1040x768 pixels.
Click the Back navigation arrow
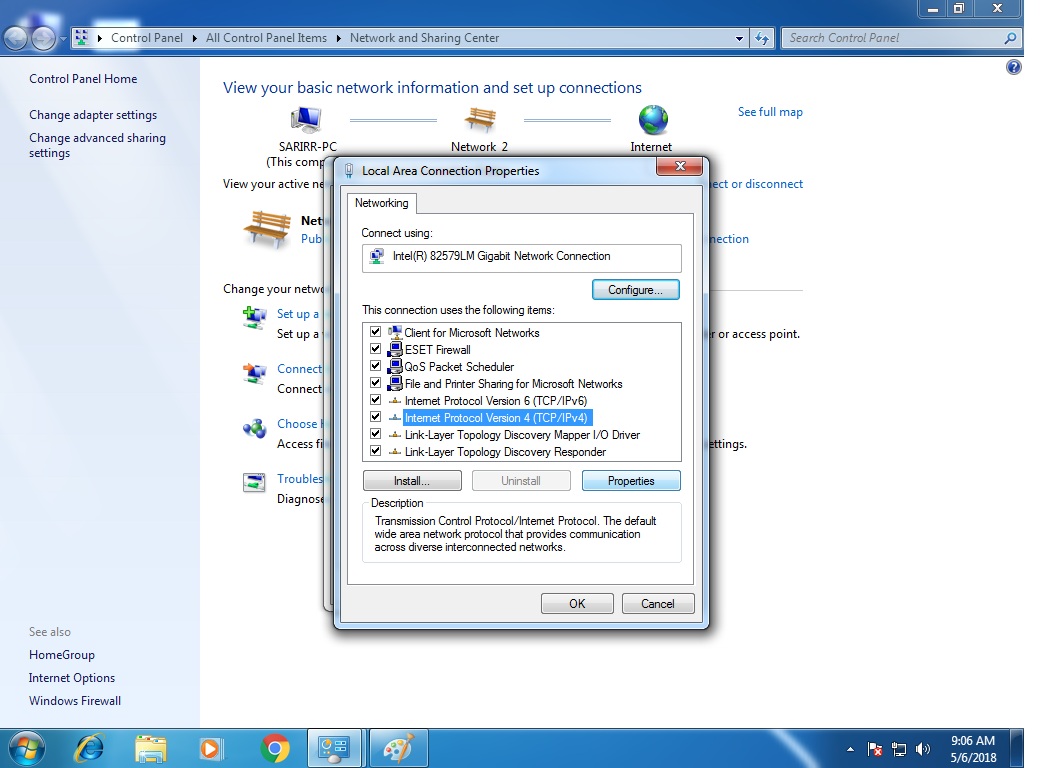[x=16, y=38]
